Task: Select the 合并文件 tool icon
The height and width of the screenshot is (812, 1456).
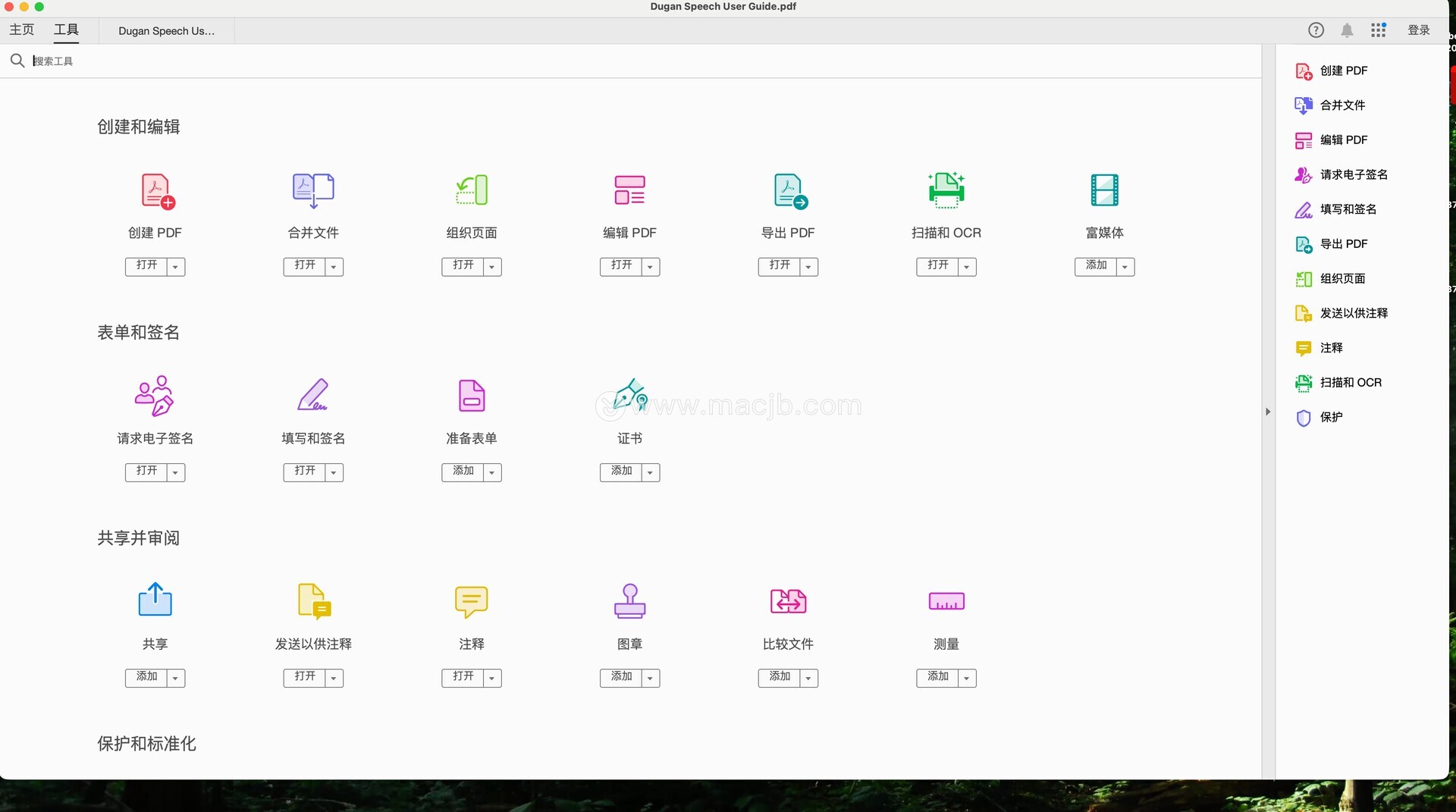Action: click(313, 190)
